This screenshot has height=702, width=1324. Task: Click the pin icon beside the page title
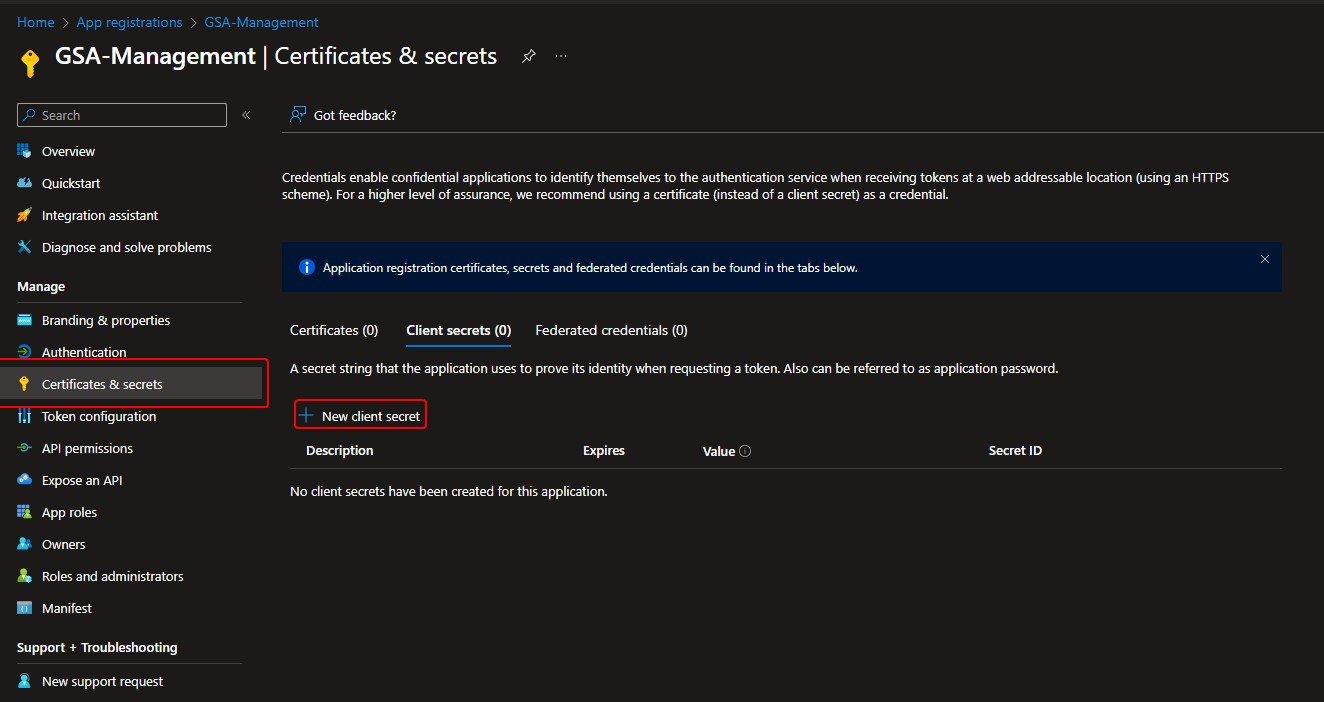click(528, 57)
